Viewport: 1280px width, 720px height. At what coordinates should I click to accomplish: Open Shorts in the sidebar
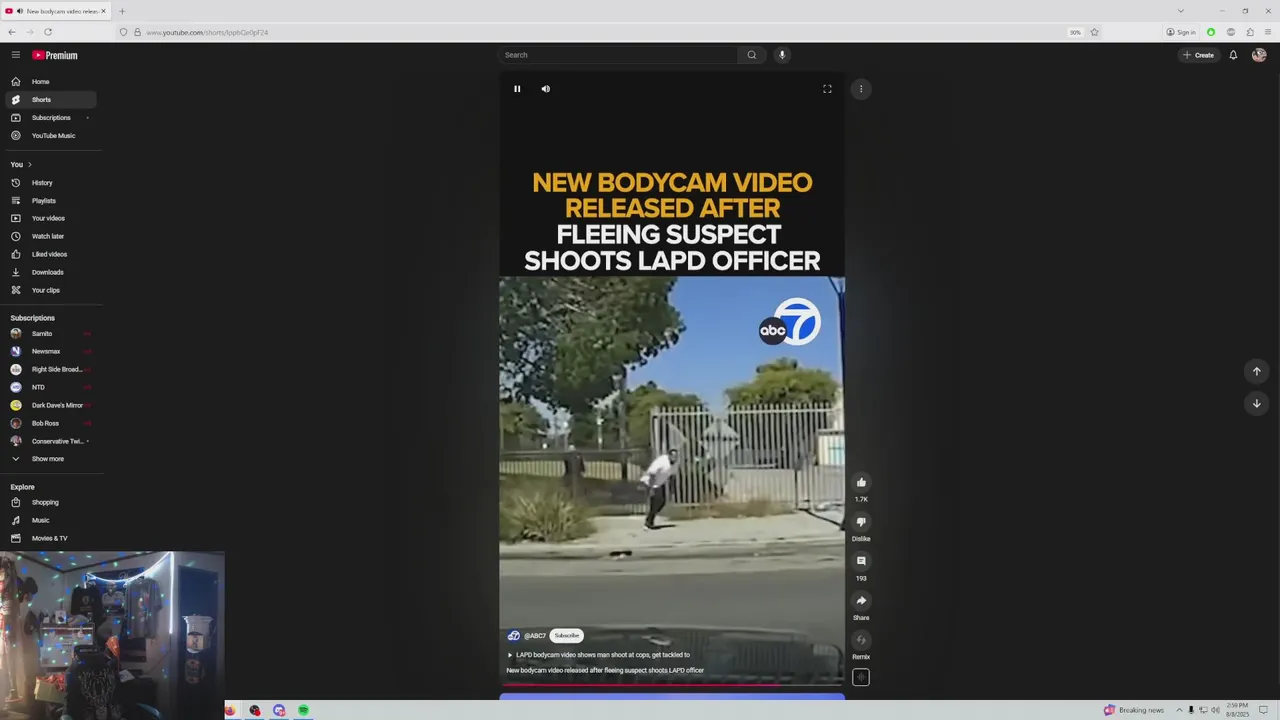50,100
